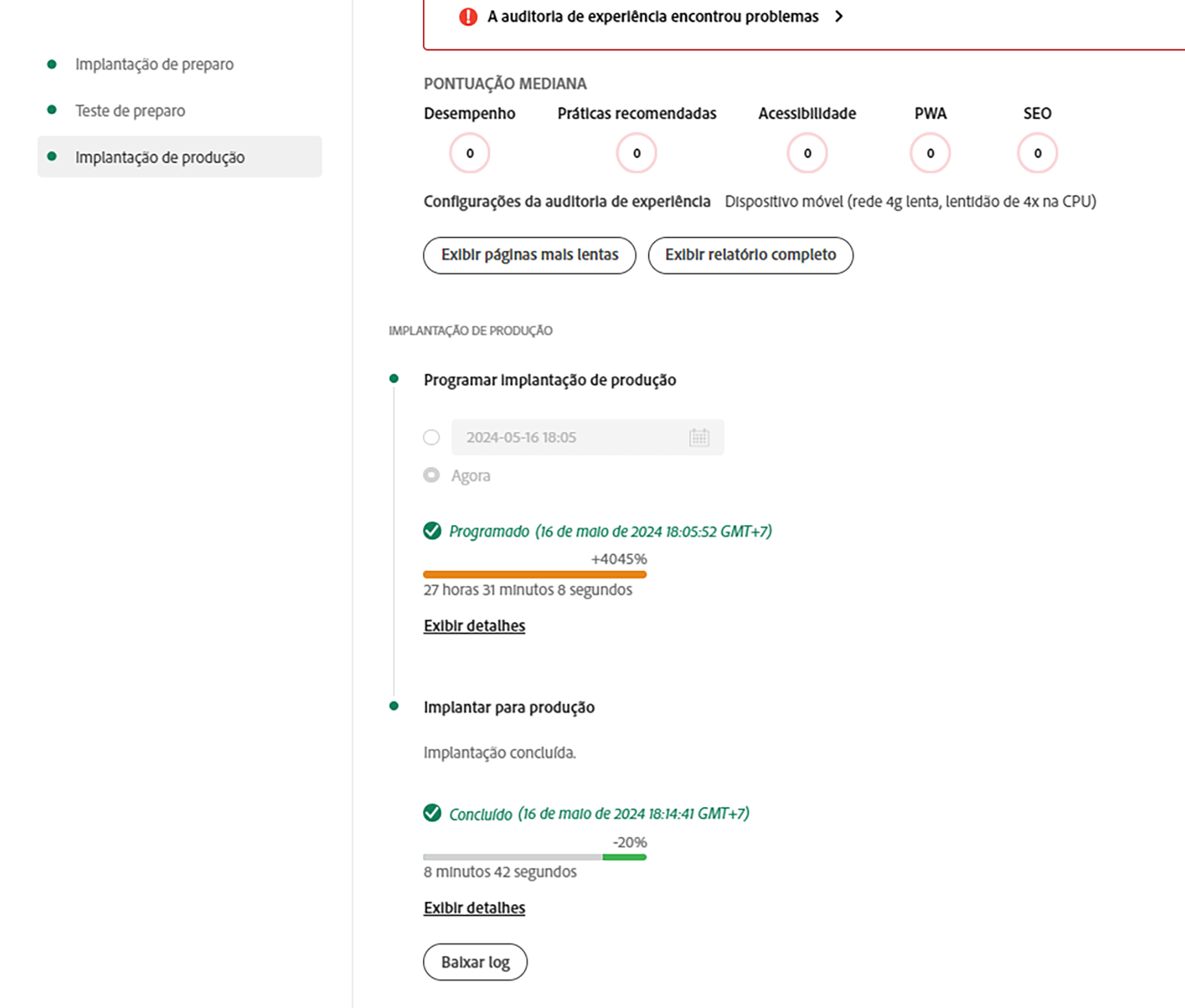This screenshot has height=1008, width=1185.
Task: Expand the experience audit problems chevron
Action: (x=839, y=17)
